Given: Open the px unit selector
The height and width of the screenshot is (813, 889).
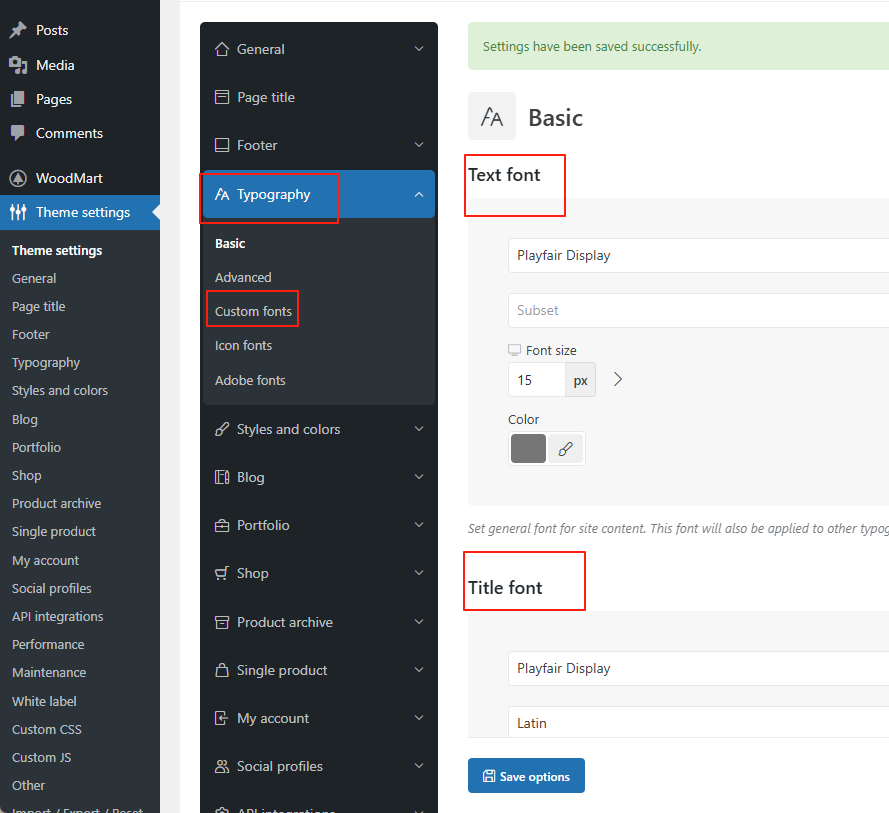Looking at the screenshot, I should [x=580, y=380].
